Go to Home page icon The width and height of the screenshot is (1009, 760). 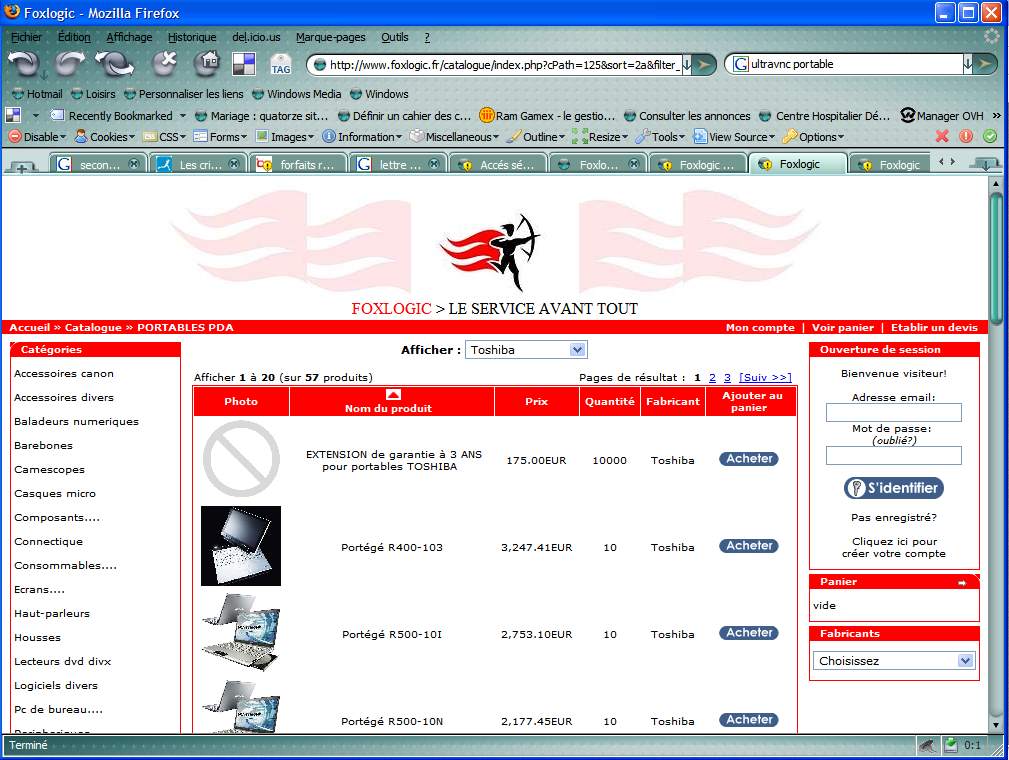pyautogui.click(x=208, y=64)
